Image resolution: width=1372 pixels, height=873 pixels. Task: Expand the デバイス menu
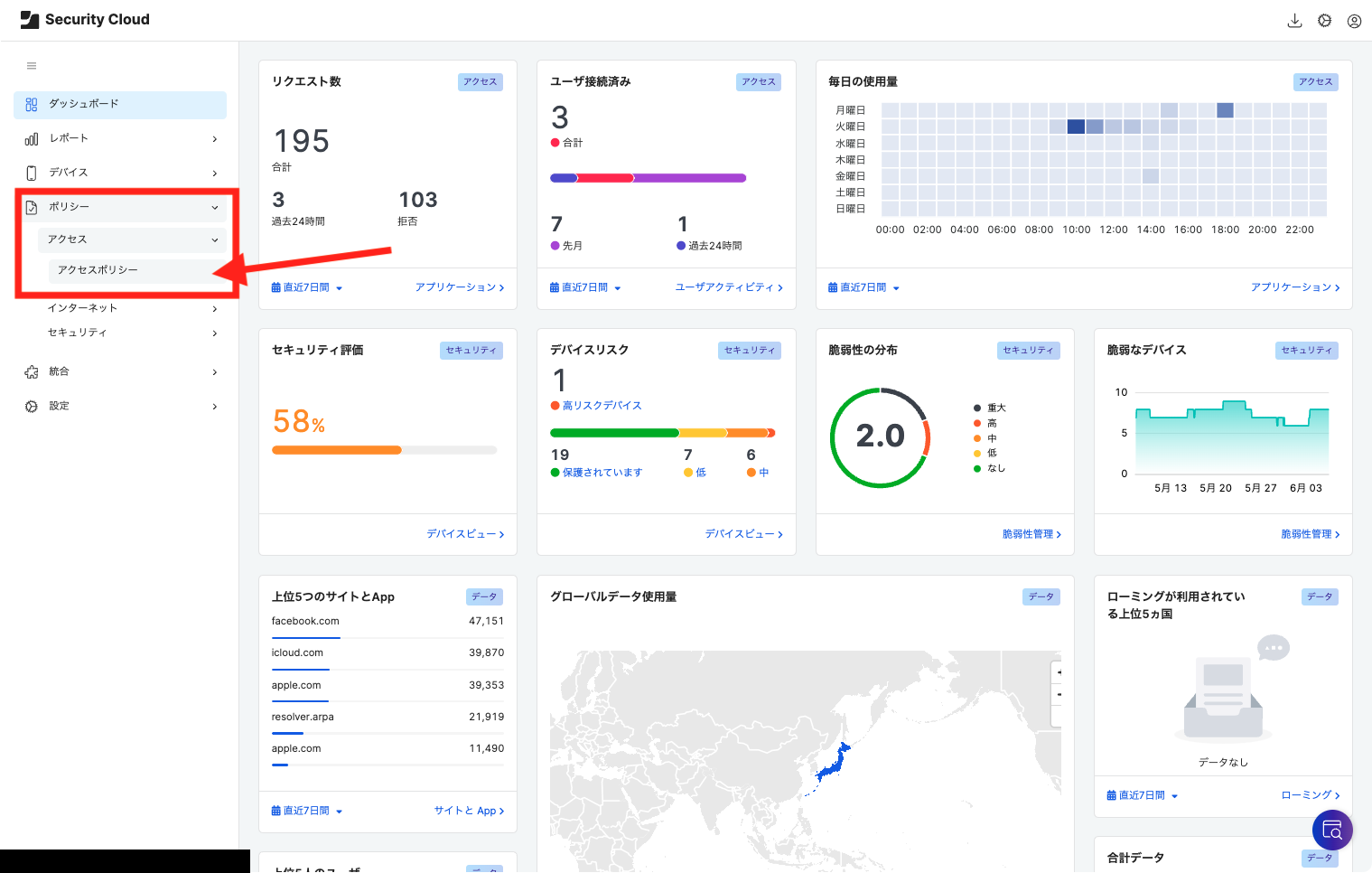(x=120, y=174)
